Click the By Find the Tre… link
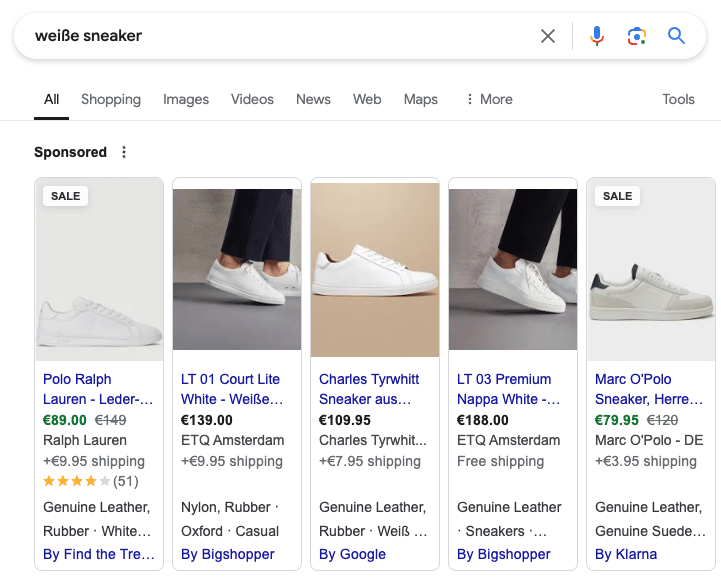Viewport: 721px width, 580px height. click(x=98, y=554)
